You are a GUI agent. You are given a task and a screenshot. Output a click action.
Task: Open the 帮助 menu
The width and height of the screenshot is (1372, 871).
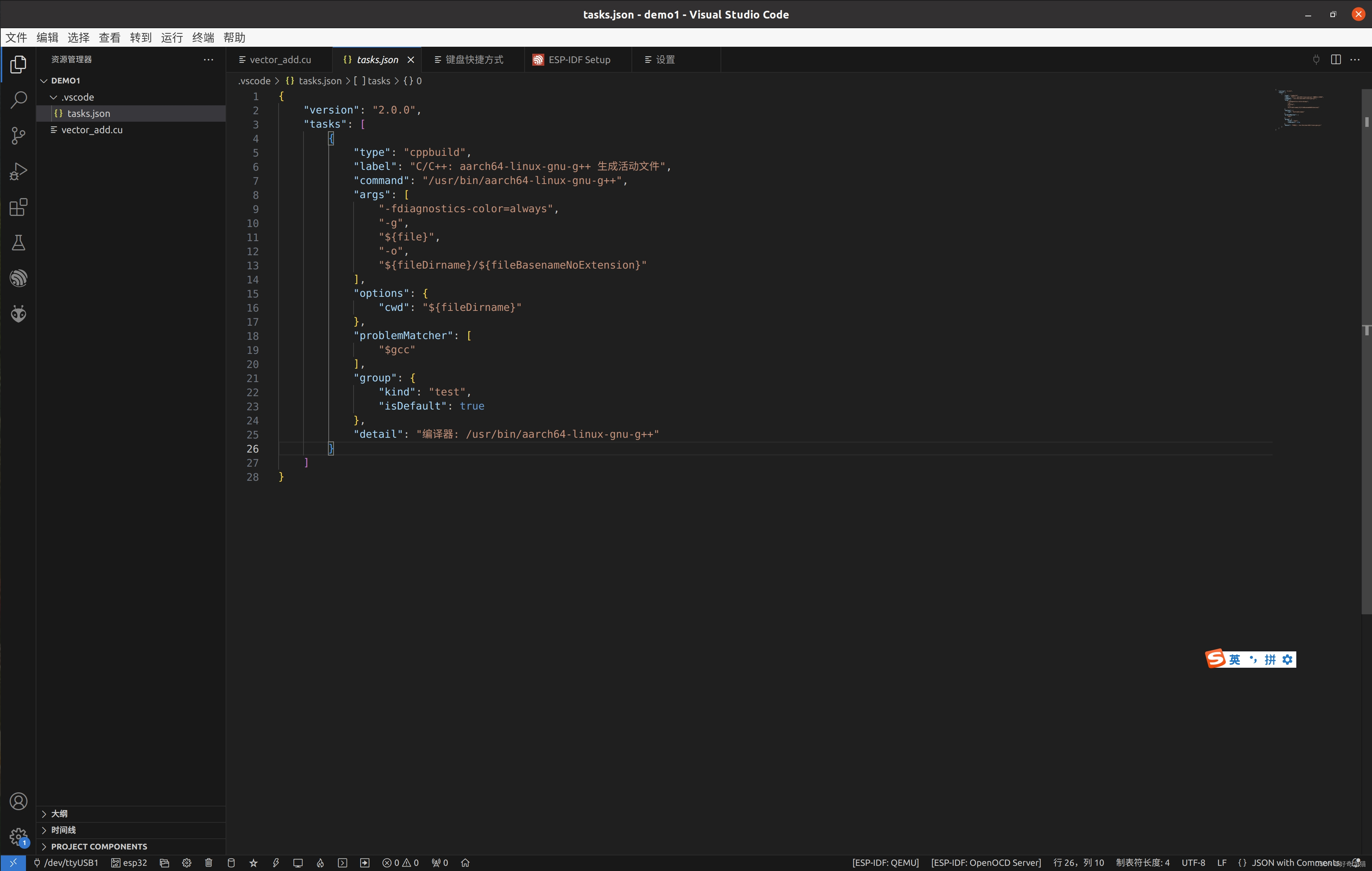234,37
